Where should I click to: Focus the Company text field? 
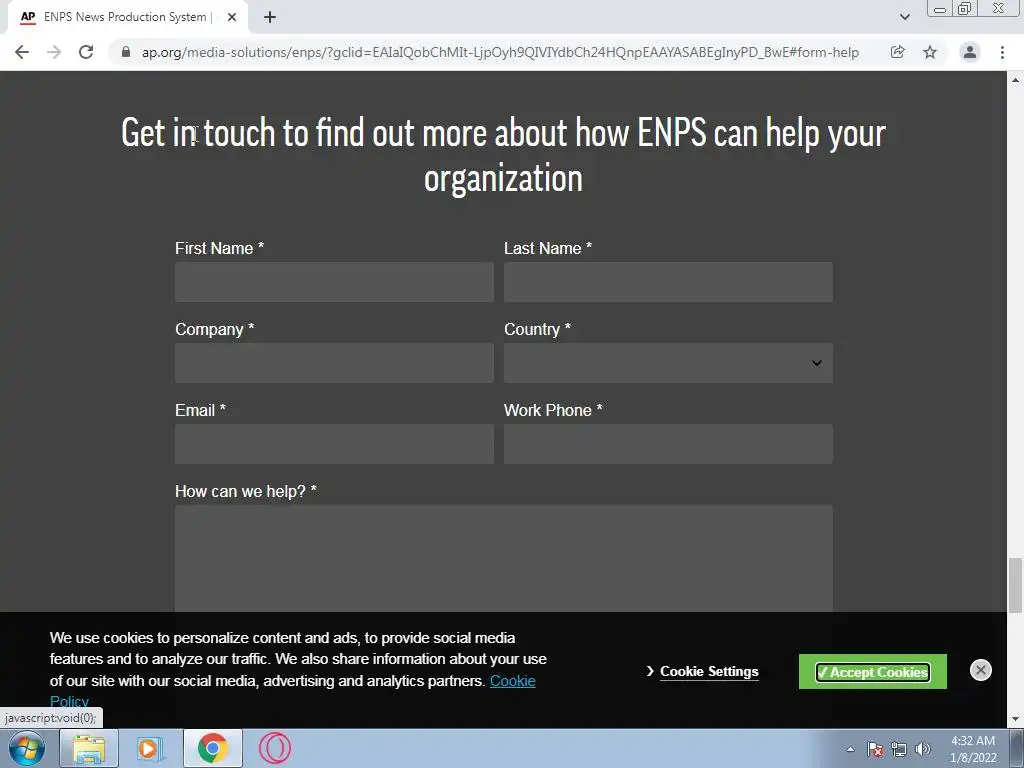pos(334,363)
